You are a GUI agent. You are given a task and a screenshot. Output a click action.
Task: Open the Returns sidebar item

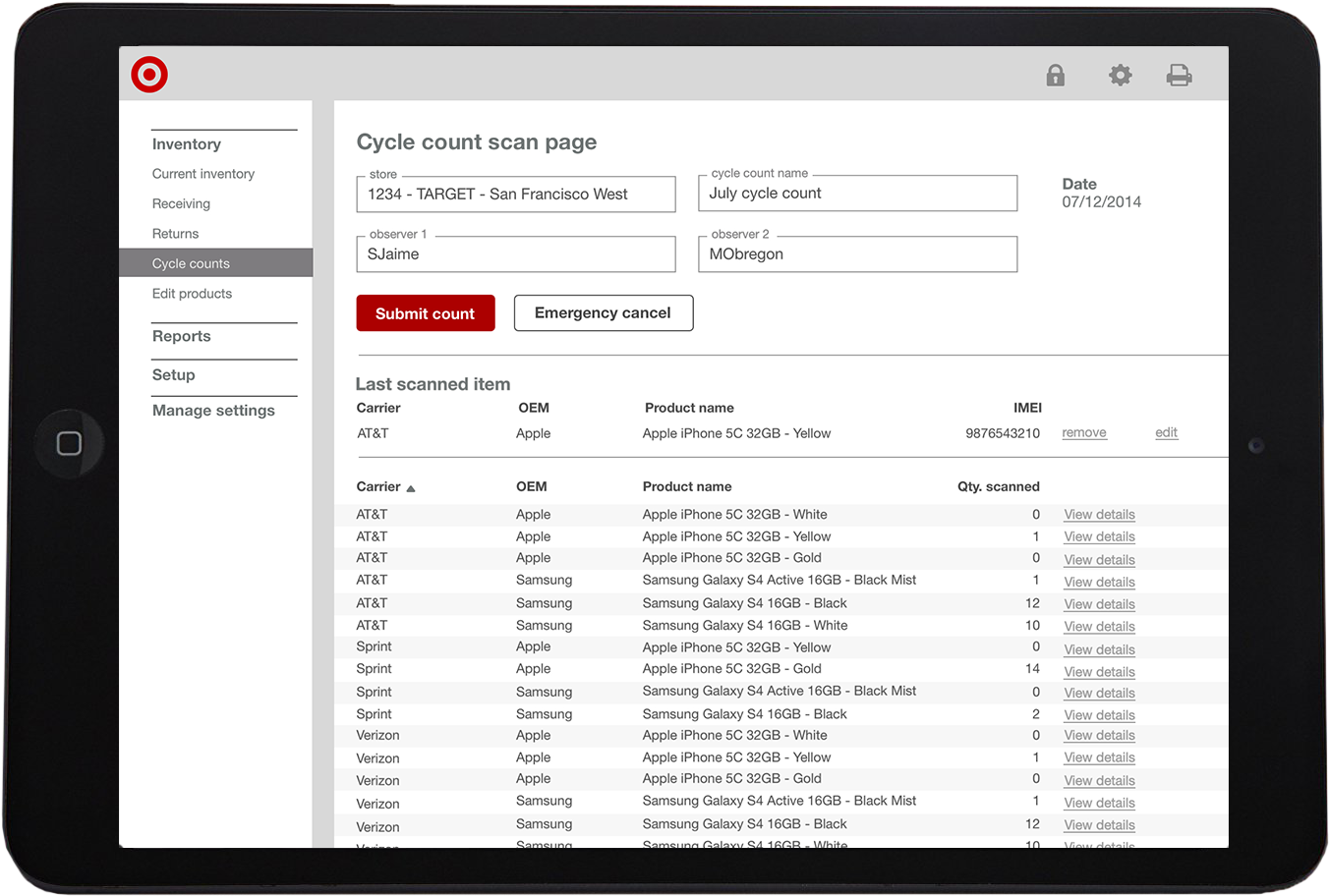175,234
